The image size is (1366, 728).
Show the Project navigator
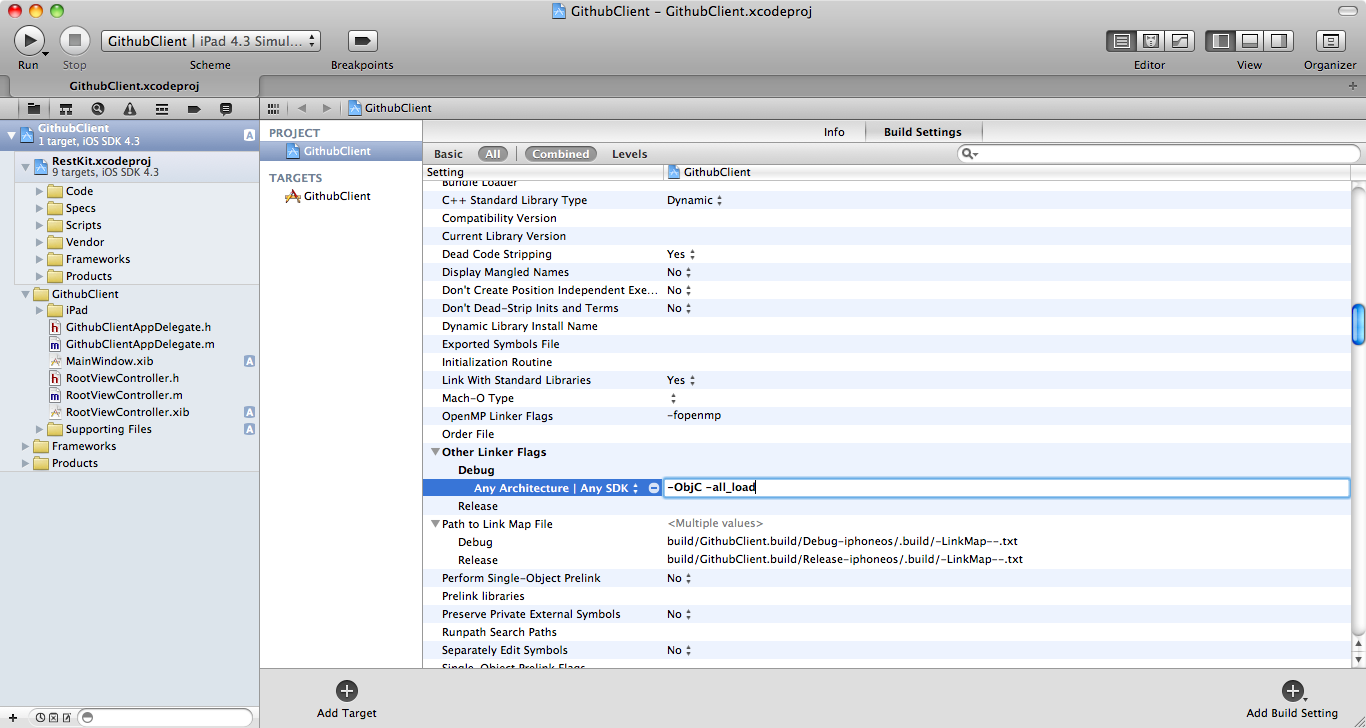(x=34, y=108)
